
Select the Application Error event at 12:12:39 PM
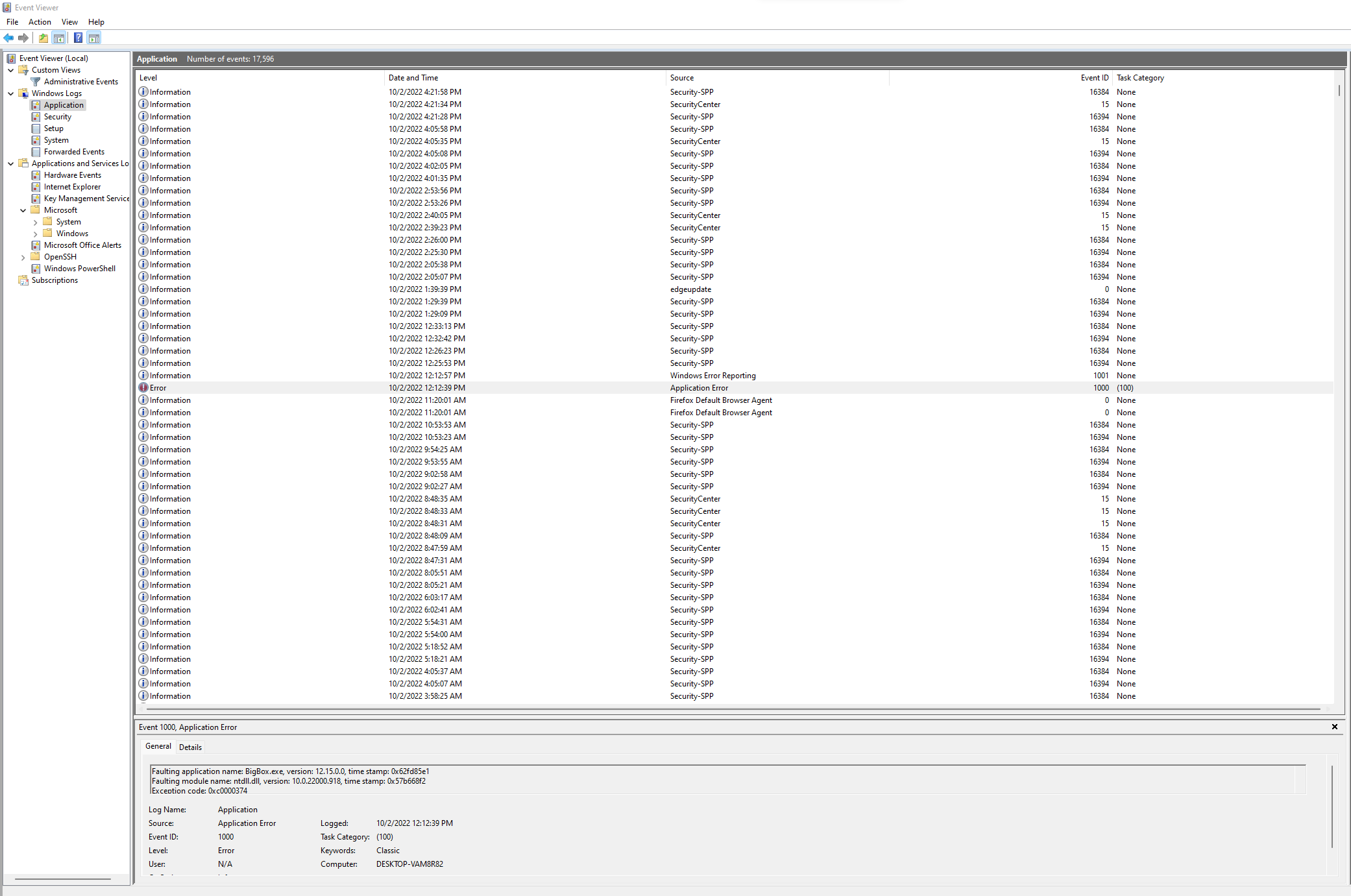(735, 388)
